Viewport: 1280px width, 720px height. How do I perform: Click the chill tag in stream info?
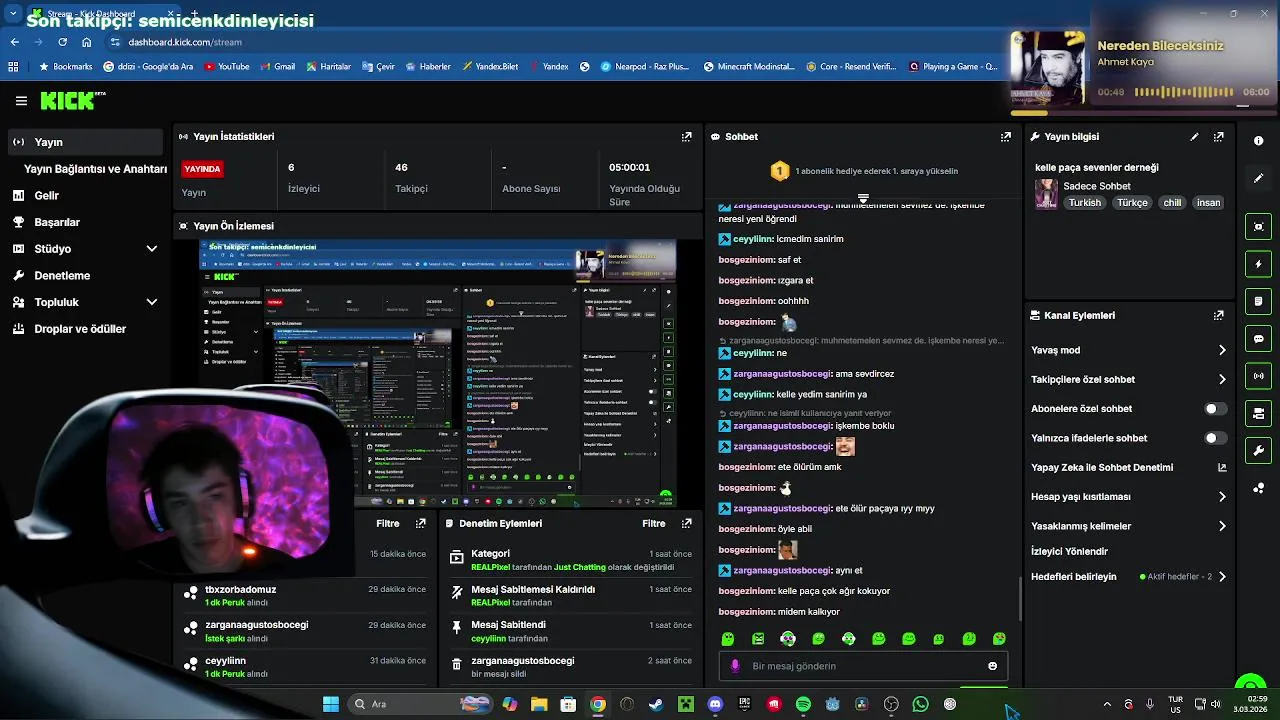(1172, 202)
